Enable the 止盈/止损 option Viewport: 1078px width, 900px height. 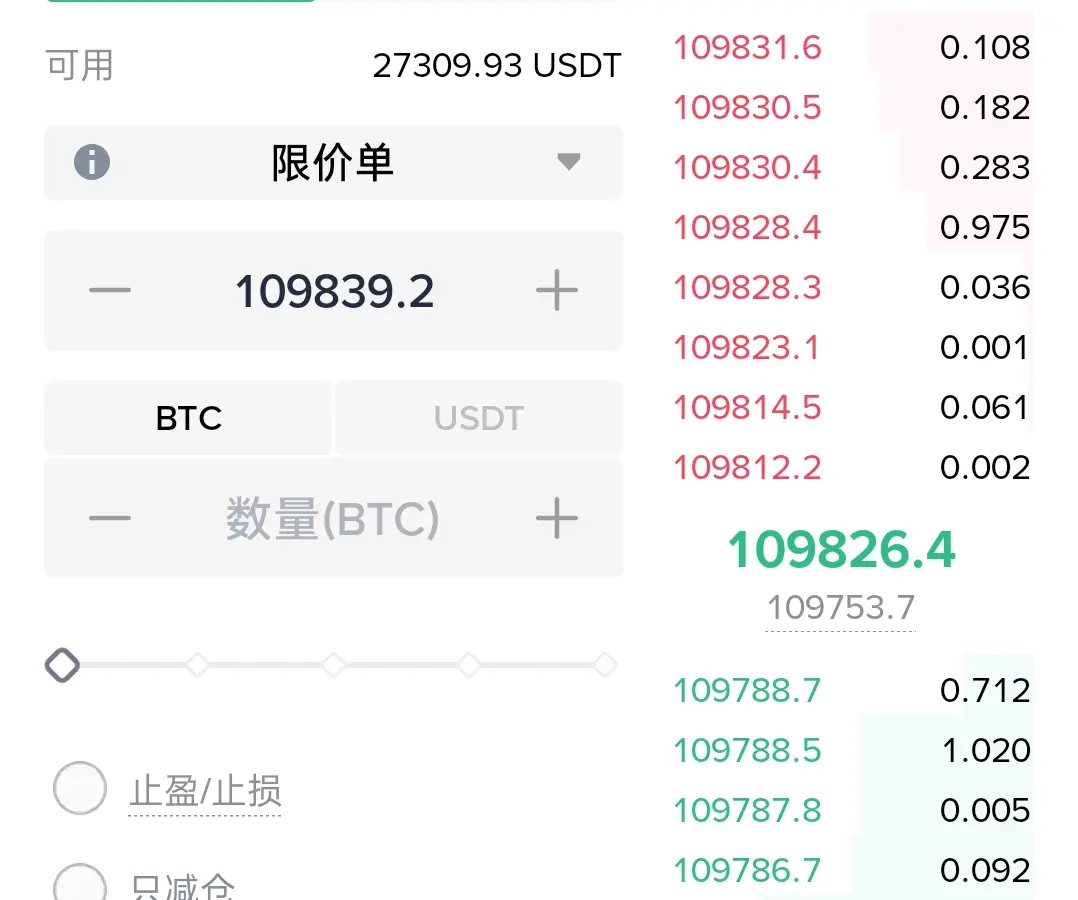coord(80,788)
